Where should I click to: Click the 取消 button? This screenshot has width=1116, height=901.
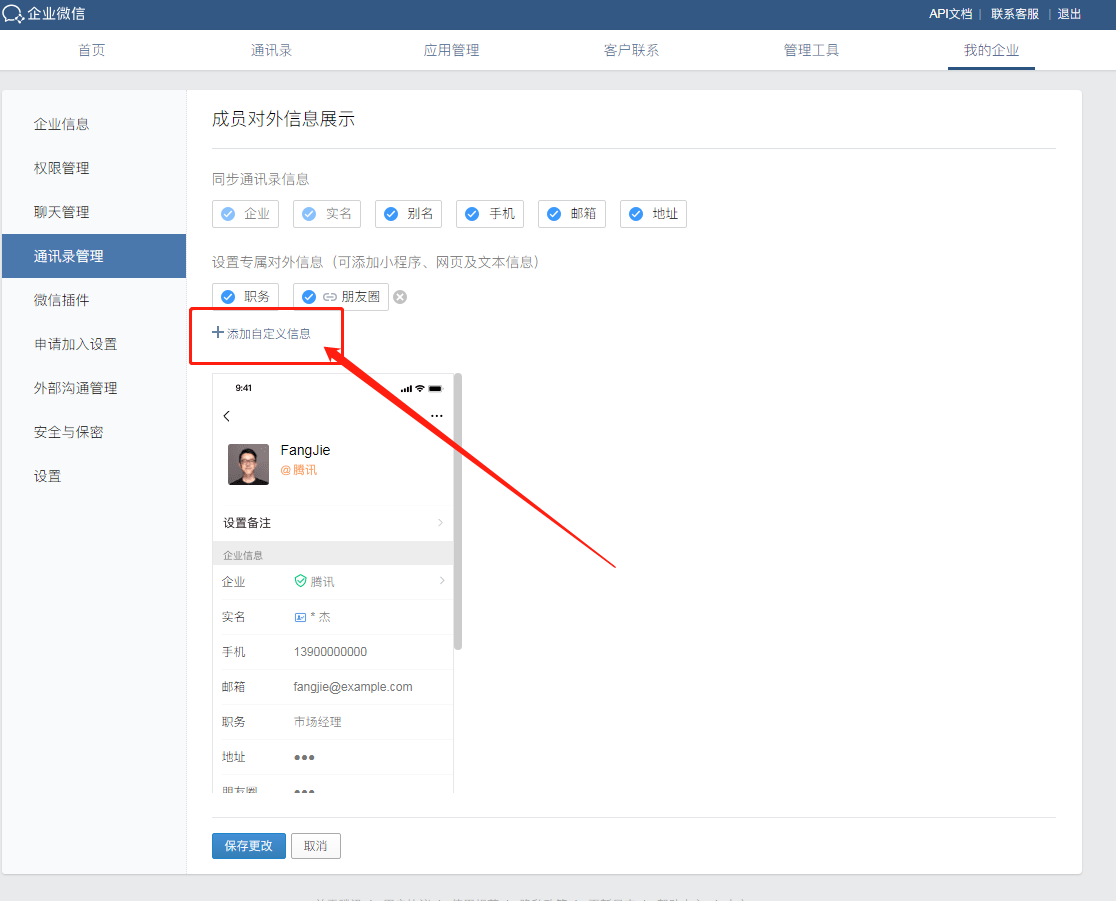tap(315, 845)
